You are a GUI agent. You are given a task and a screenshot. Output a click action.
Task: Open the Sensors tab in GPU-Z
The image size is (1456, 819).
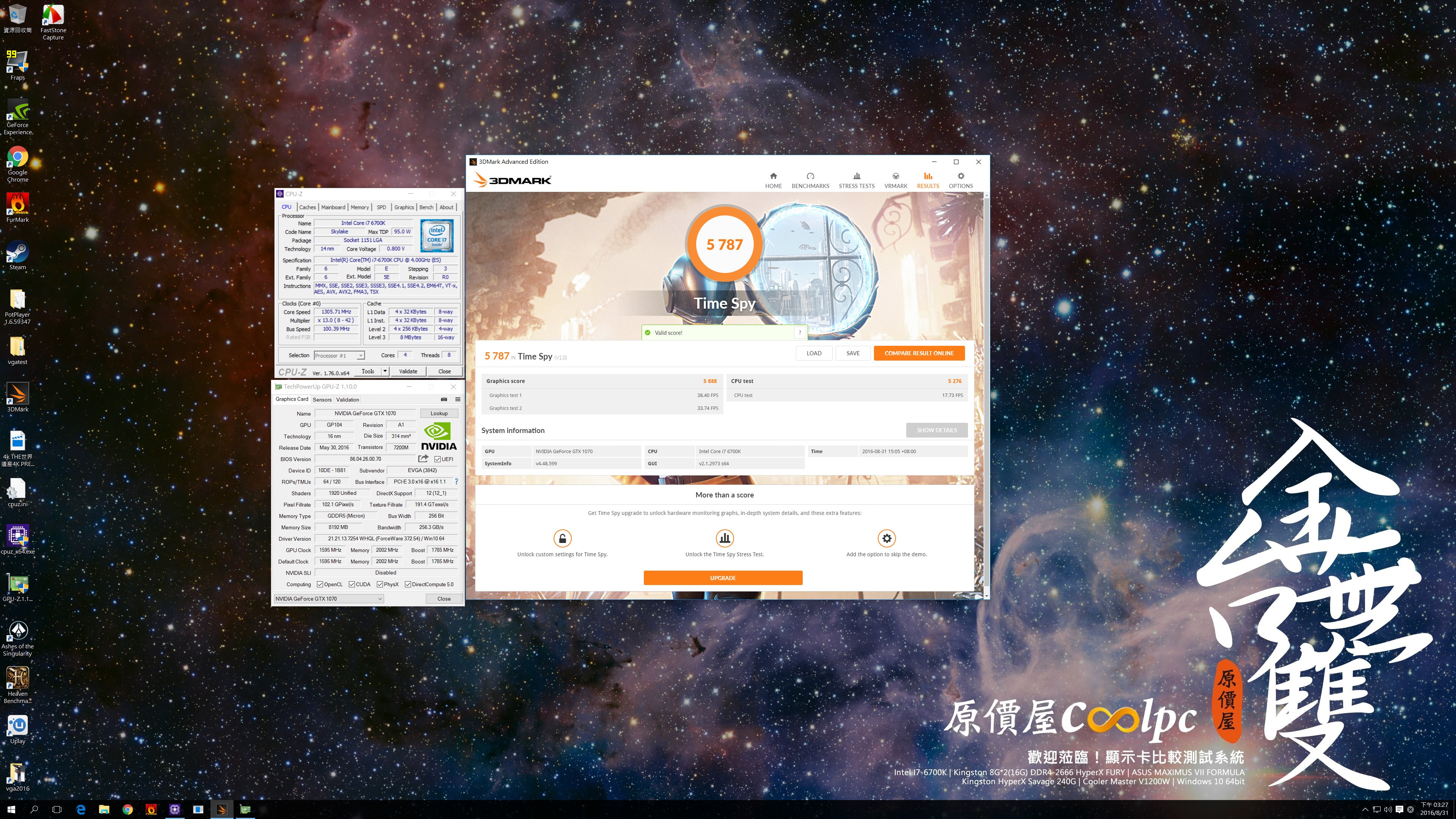click(322, 400)
